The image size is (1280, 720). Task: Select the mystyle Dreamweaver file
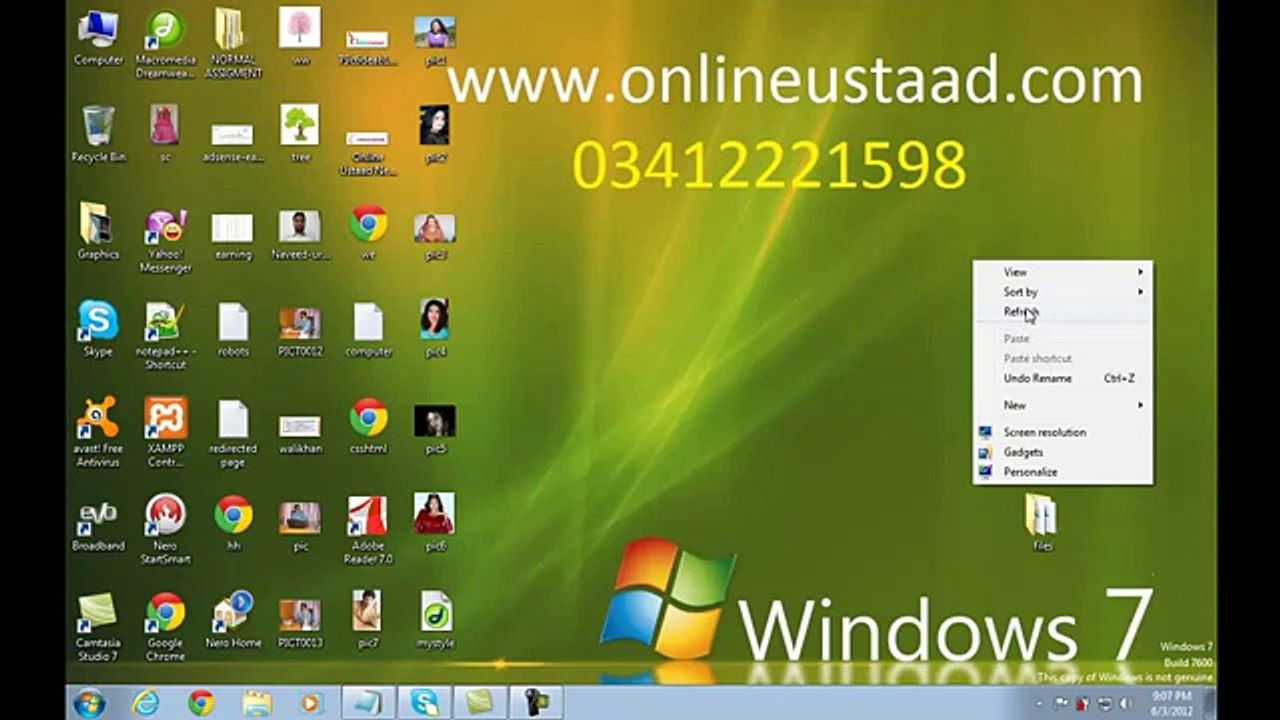click(x=435, y=619)
